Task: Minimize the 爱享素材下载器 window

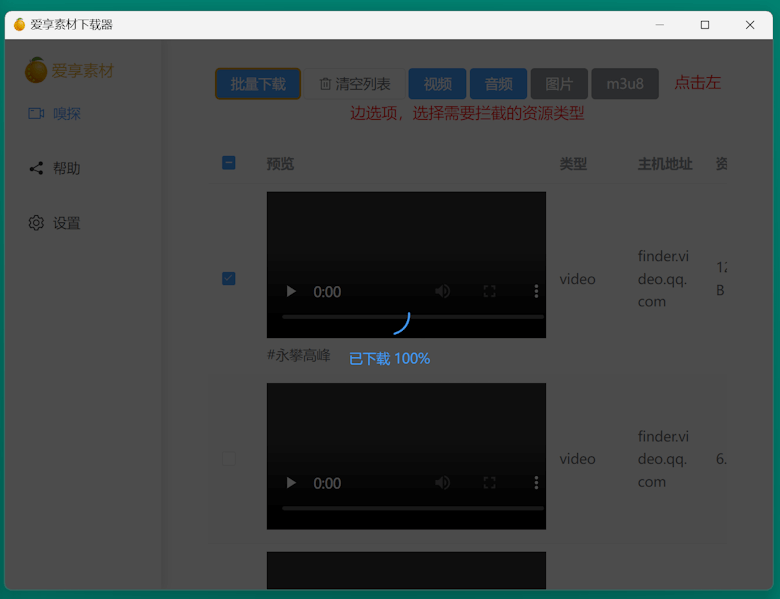Action: pos(660,24)
